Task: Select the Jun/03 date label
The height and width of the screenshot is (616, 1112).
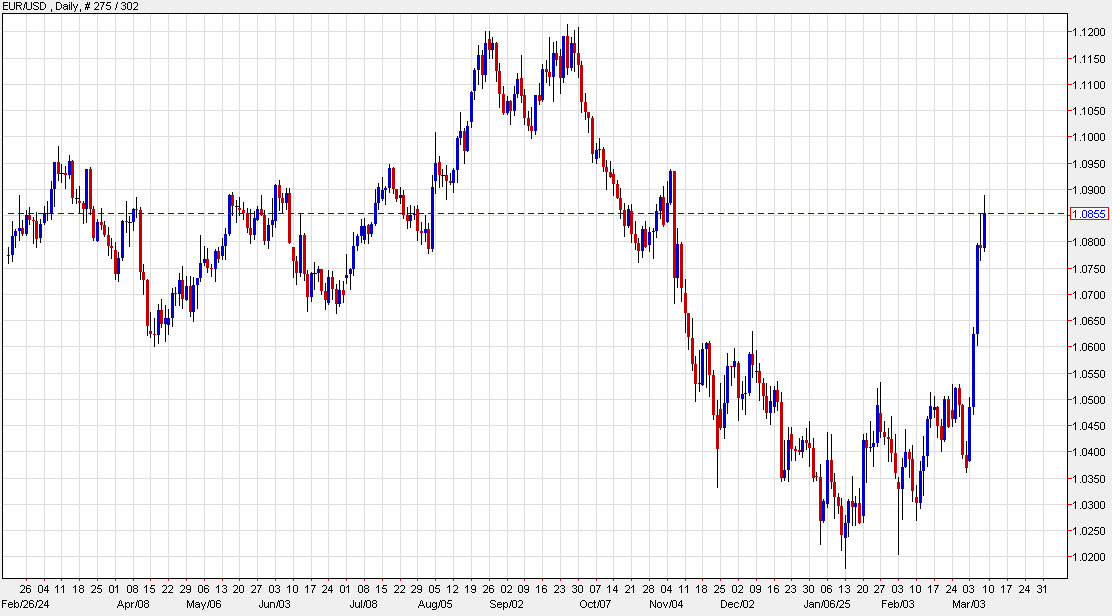Action: pyautogui.click(x=274, y=605)
